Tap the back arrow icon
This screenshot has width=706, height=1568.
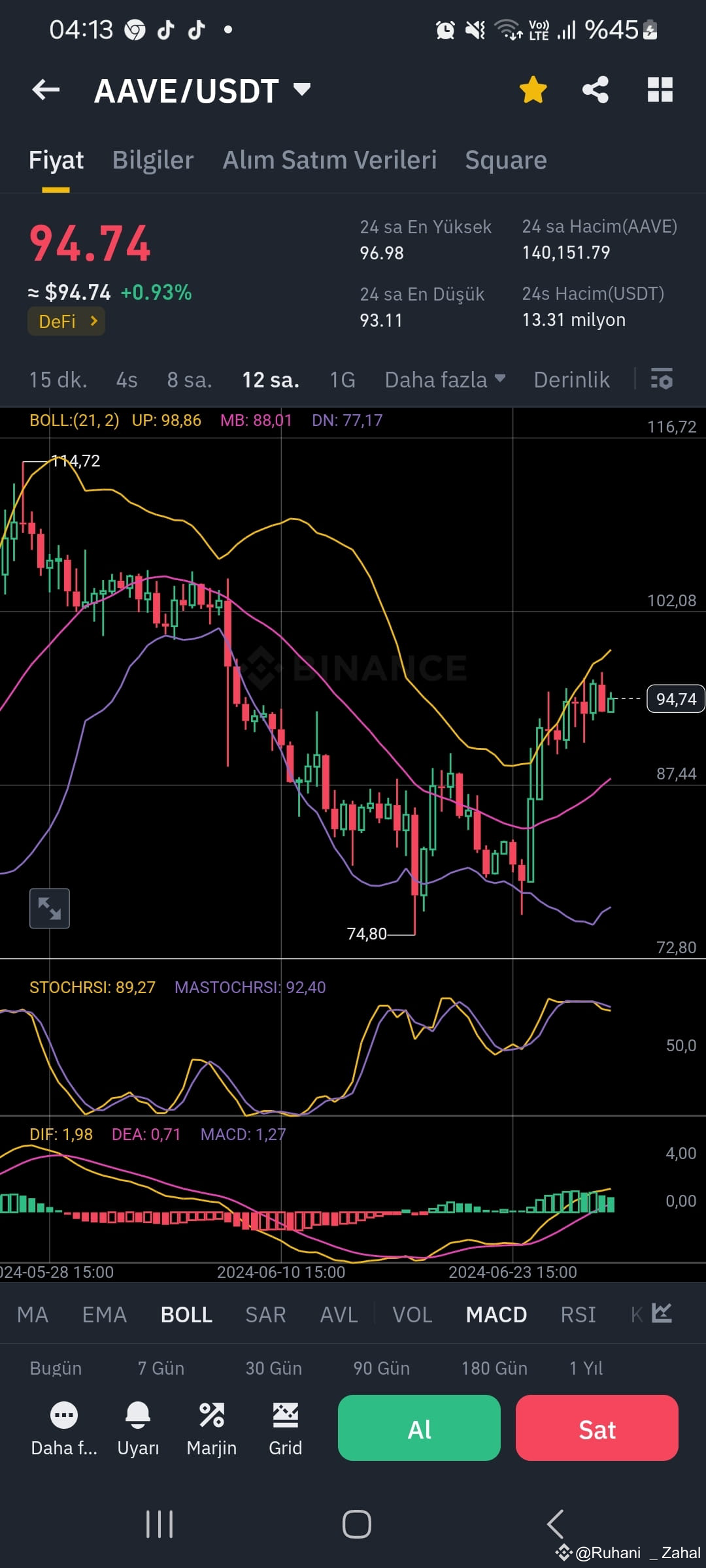coord(46,90)
